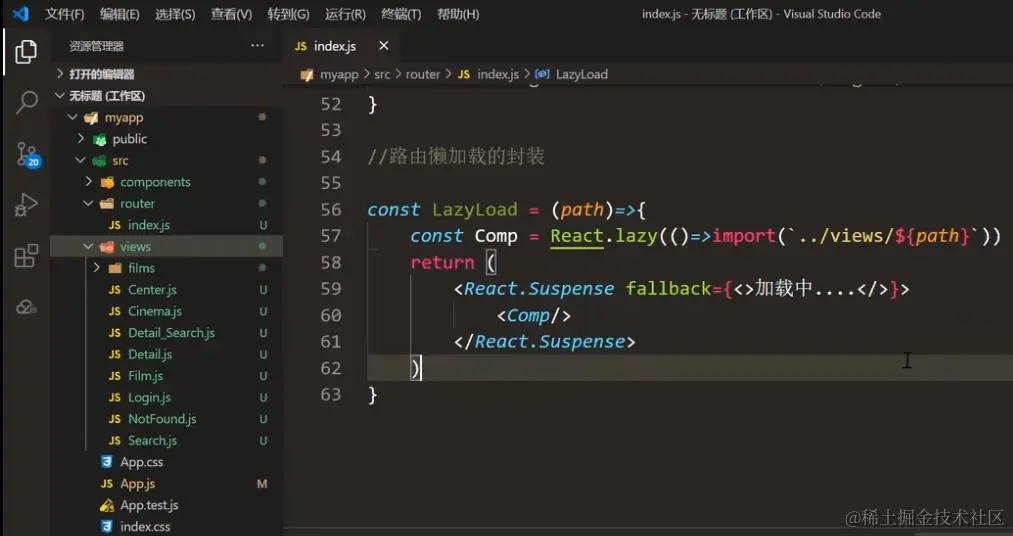Open the 运行(R) menu
Viewport: 1013px width, 536px height.
pos(345,14)
